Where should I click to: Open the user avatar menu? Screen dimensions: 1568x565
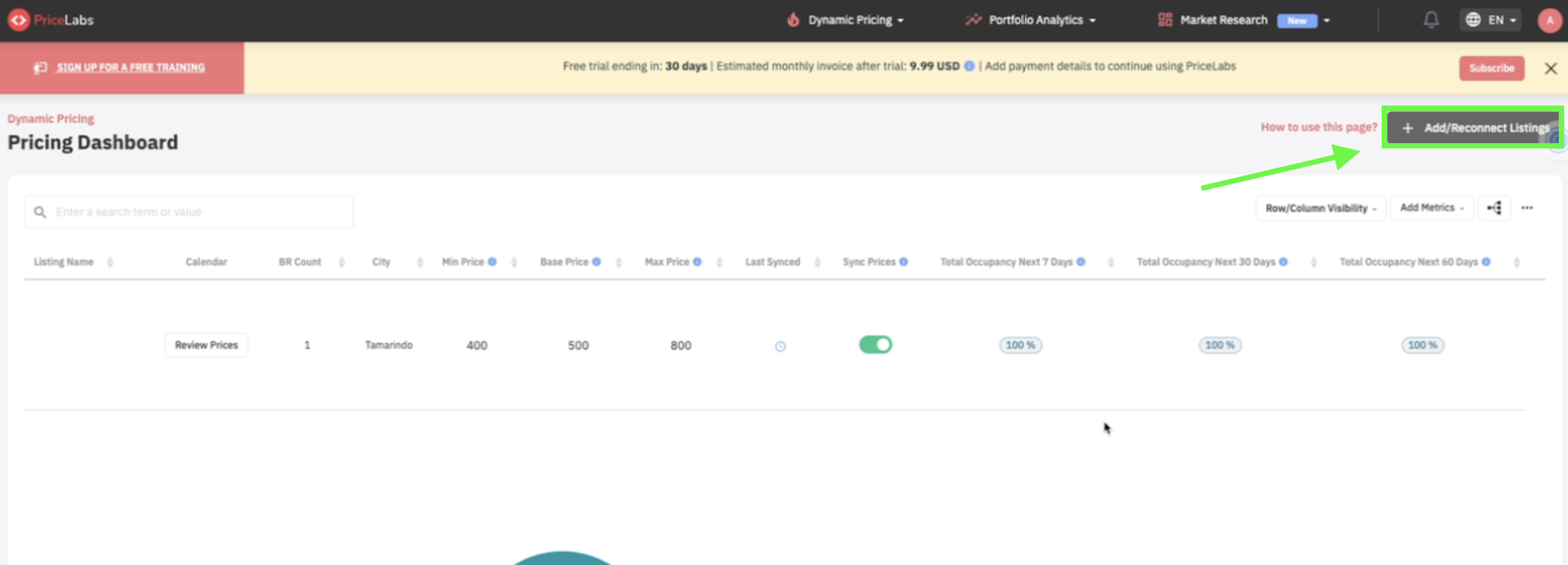pos(1550,20)
